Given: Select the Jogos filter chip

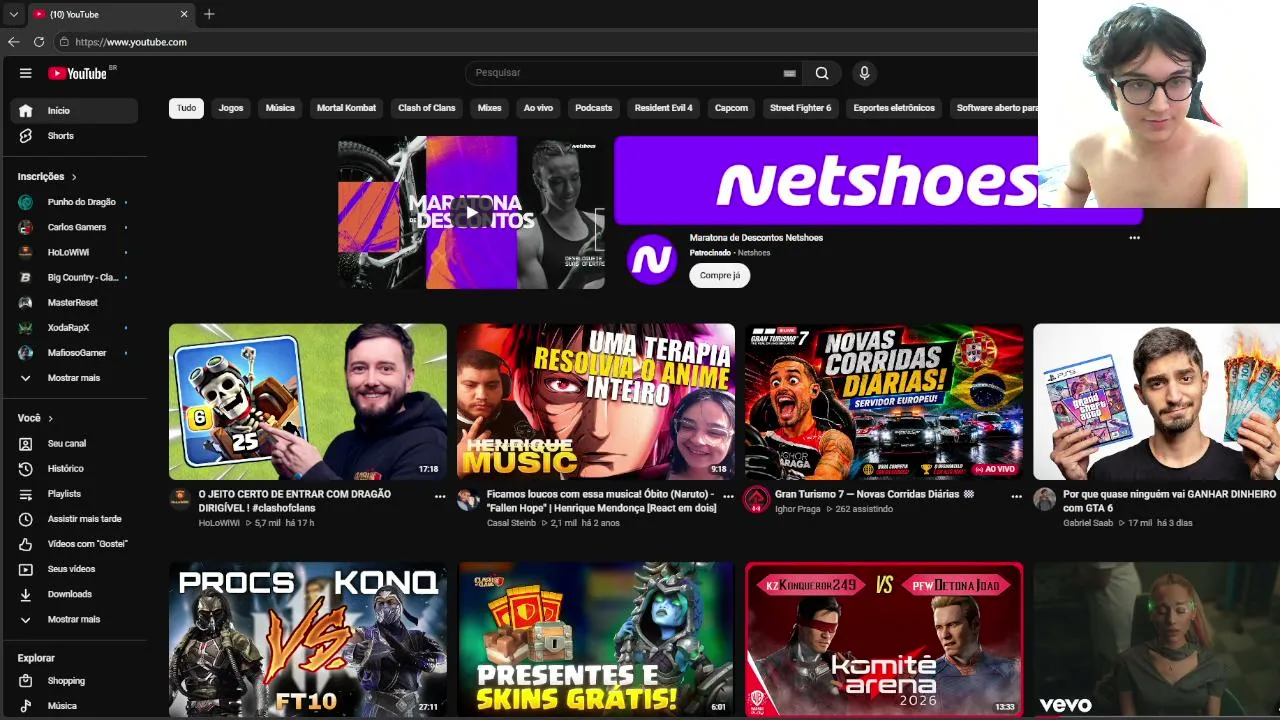Looking at the screenshot, I should (231, 108).
